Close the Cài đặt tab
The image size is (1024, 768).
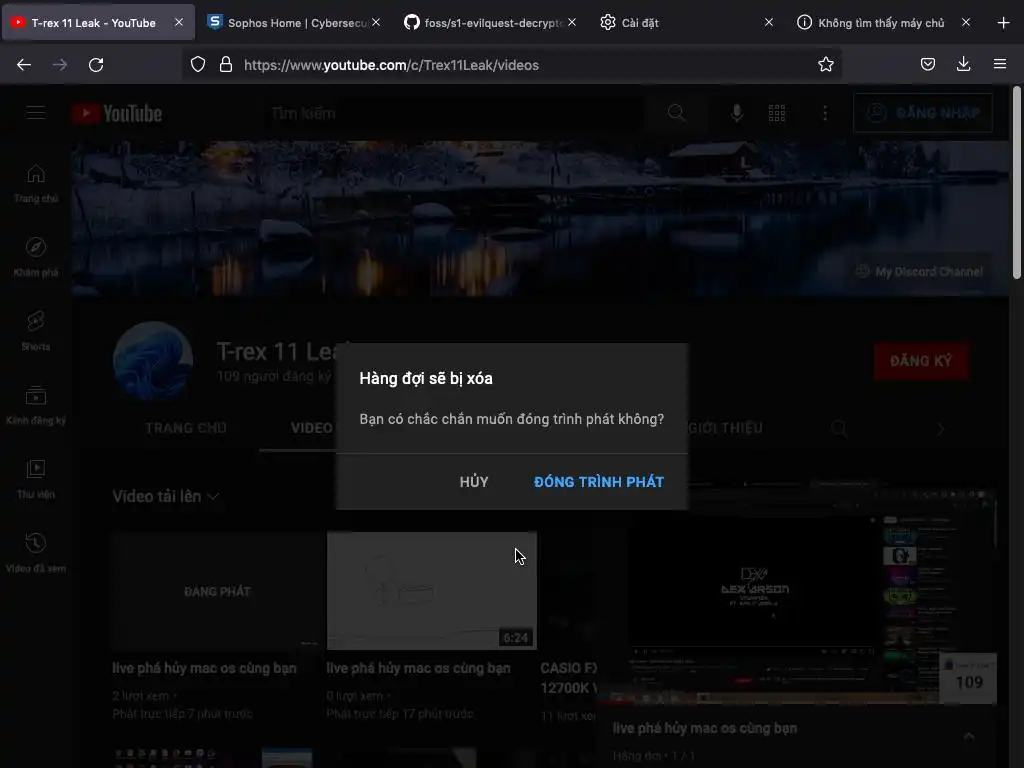[769, 22]
